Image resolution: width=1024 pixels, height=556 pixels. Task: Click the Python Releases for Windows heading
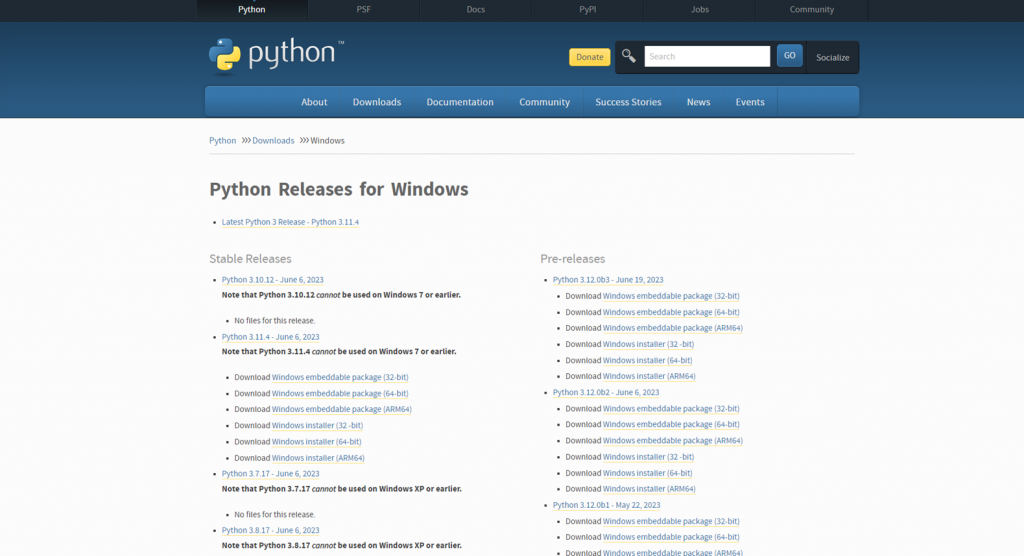pyautogui.click(x=339, y=189)
